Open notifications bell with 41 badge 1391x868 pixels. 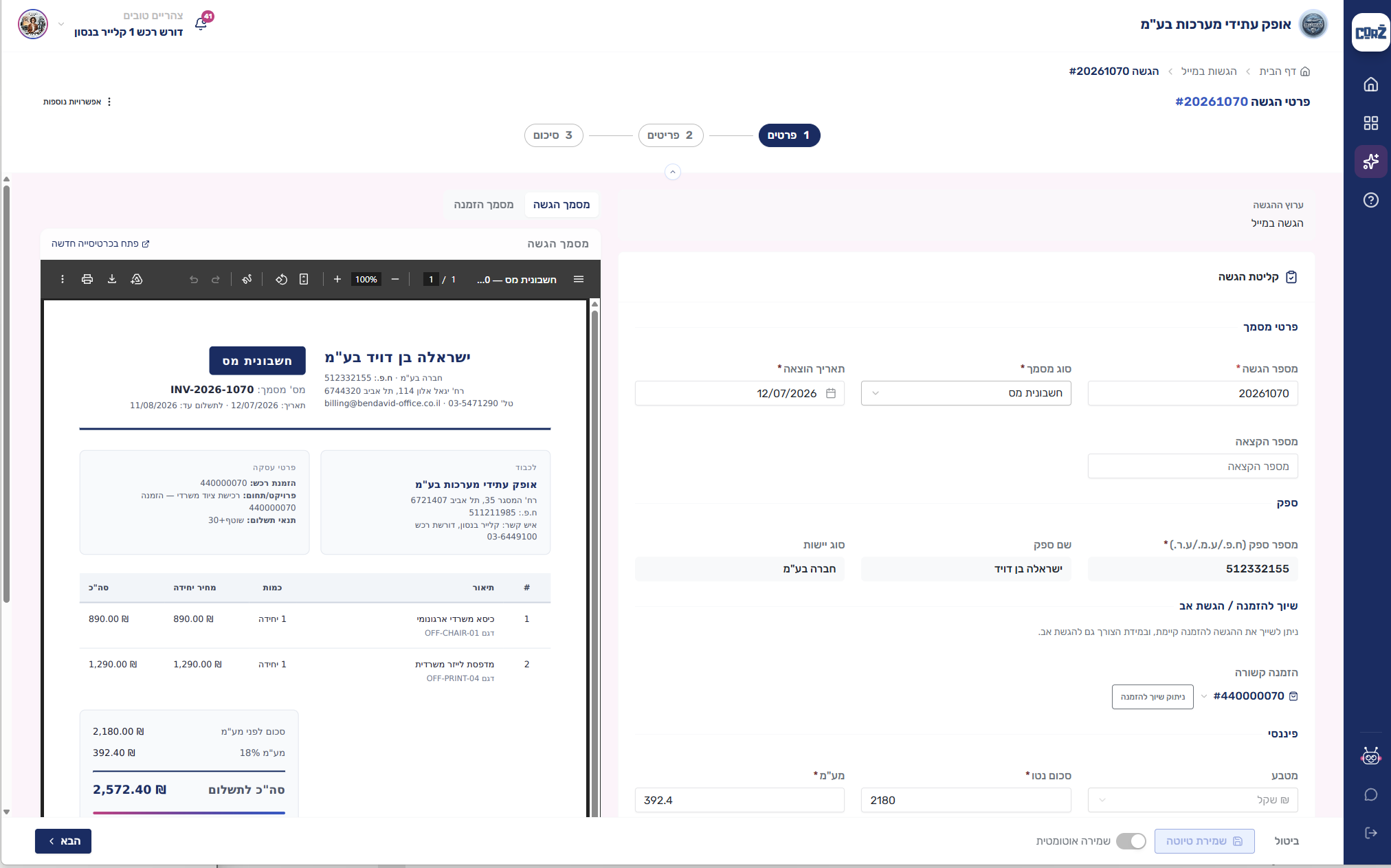pos(201,23)
